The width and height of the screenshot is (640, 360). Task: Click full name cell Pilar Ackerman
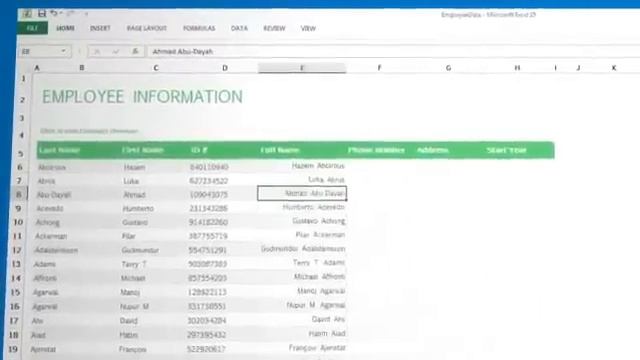pos(320,235)
